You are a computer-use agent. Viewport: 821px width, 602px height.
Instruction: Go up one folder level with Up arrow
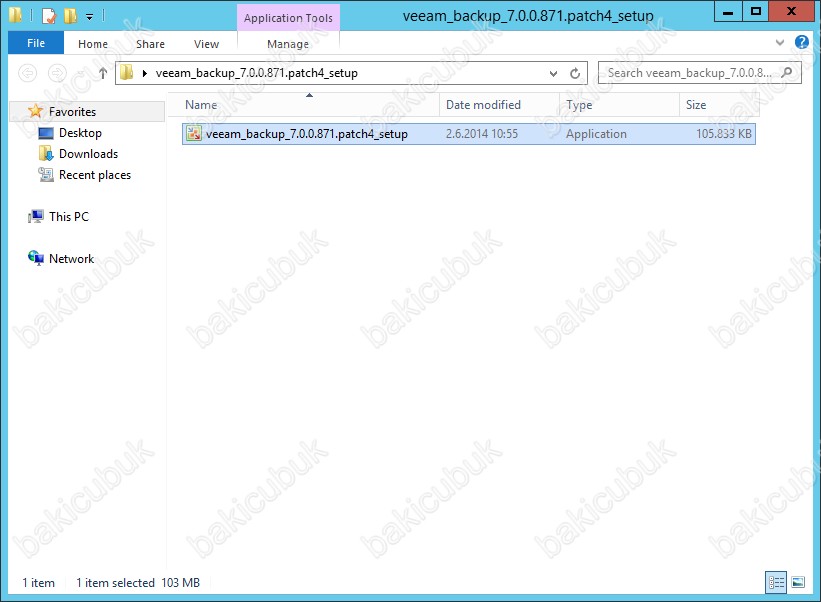coord(103,73)
